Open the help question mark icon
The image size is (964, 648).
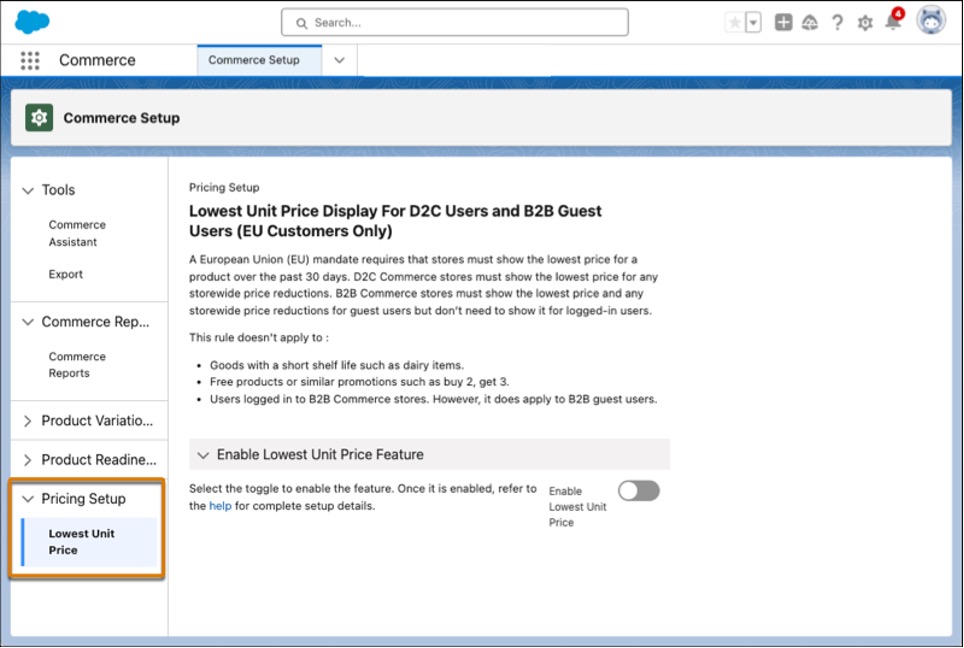coord(837,23)
